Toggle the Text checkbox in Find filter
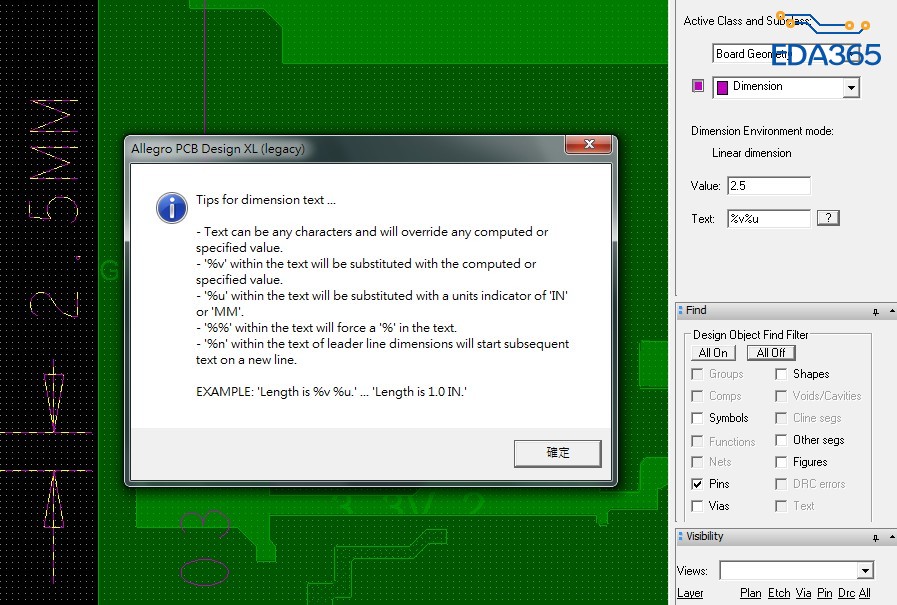 click(781, 506)
